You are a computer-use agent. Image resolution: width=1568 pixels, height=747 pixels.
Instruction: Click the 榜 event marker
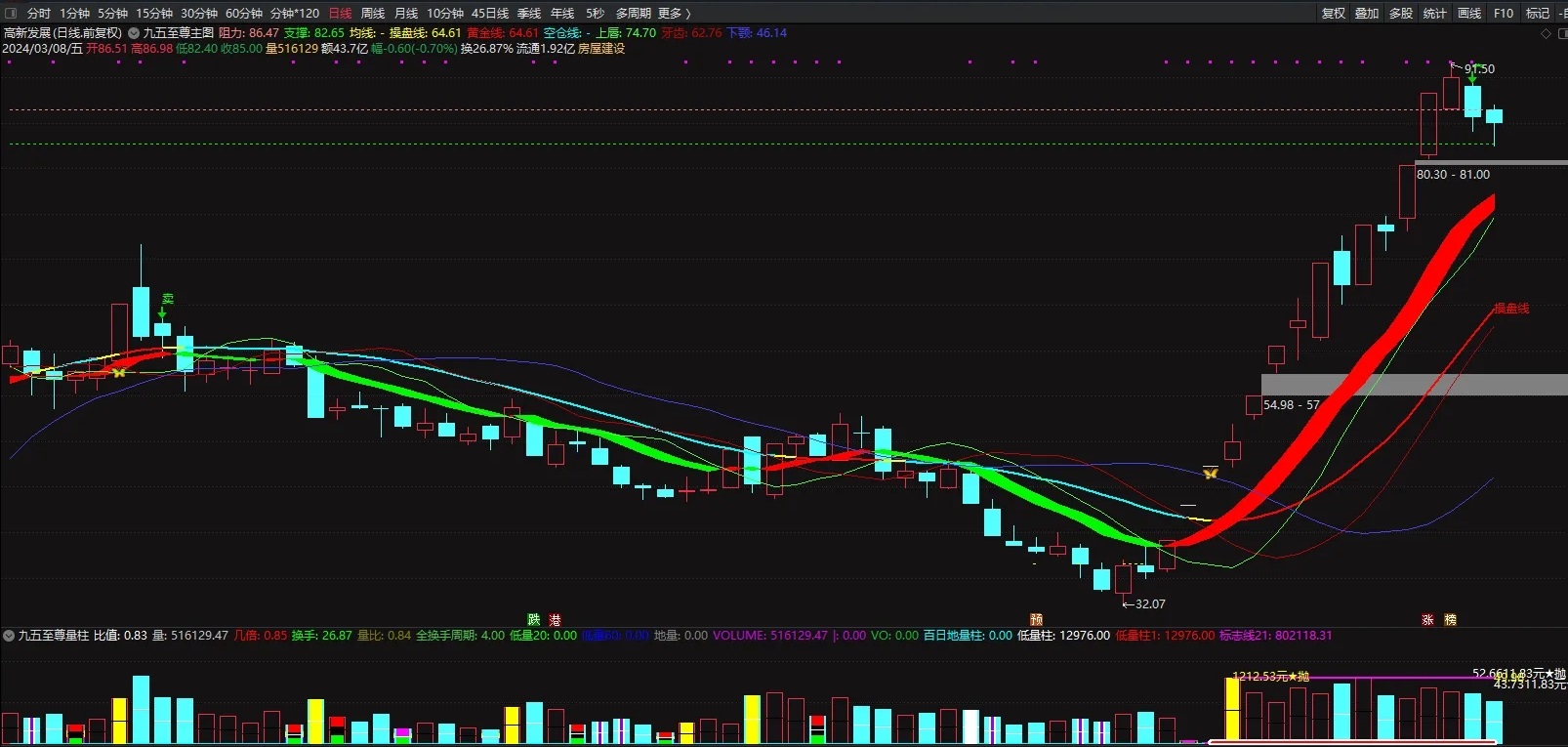1450,620
